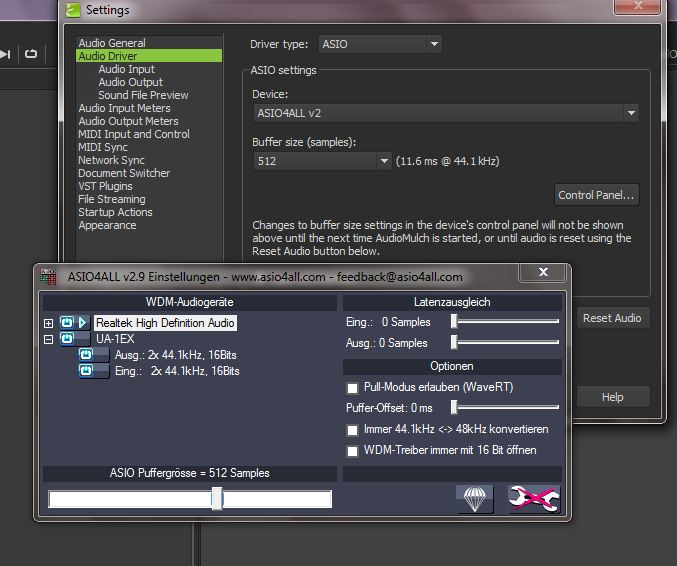Click the parachute load-defaults icon
The image size is (677, 566).
click(475, 499)
